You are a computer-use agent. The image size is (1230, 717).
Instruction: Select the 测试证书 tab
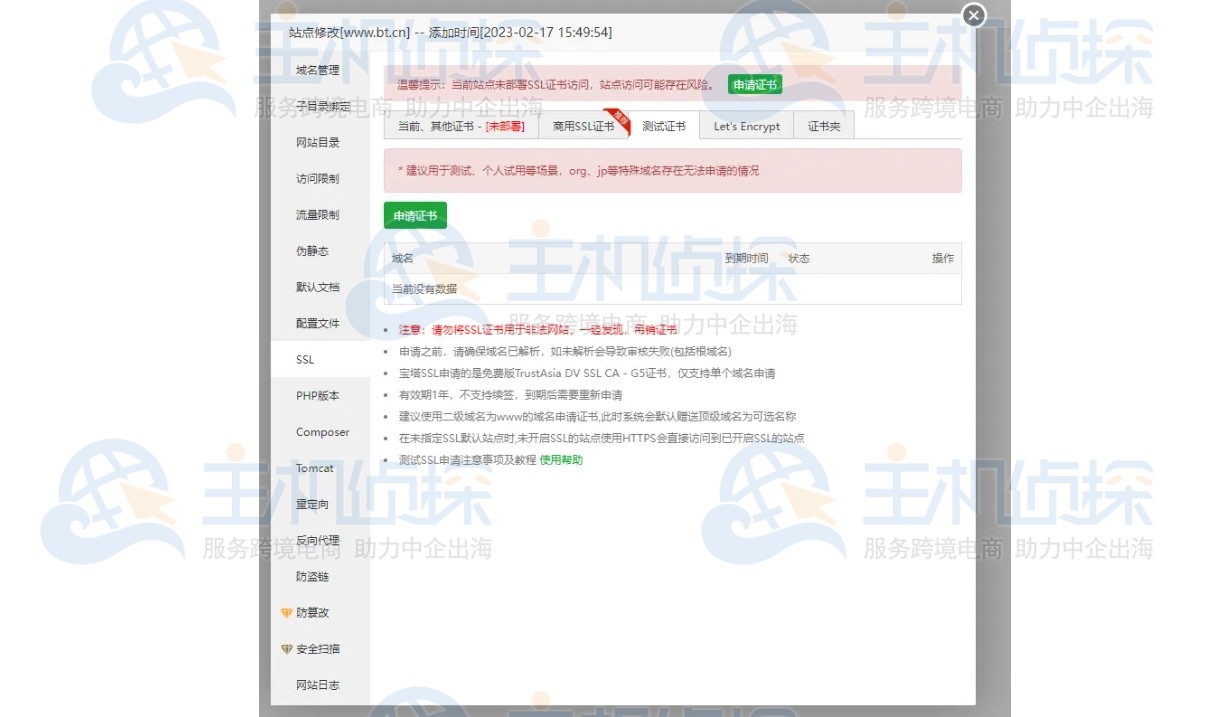664,126
